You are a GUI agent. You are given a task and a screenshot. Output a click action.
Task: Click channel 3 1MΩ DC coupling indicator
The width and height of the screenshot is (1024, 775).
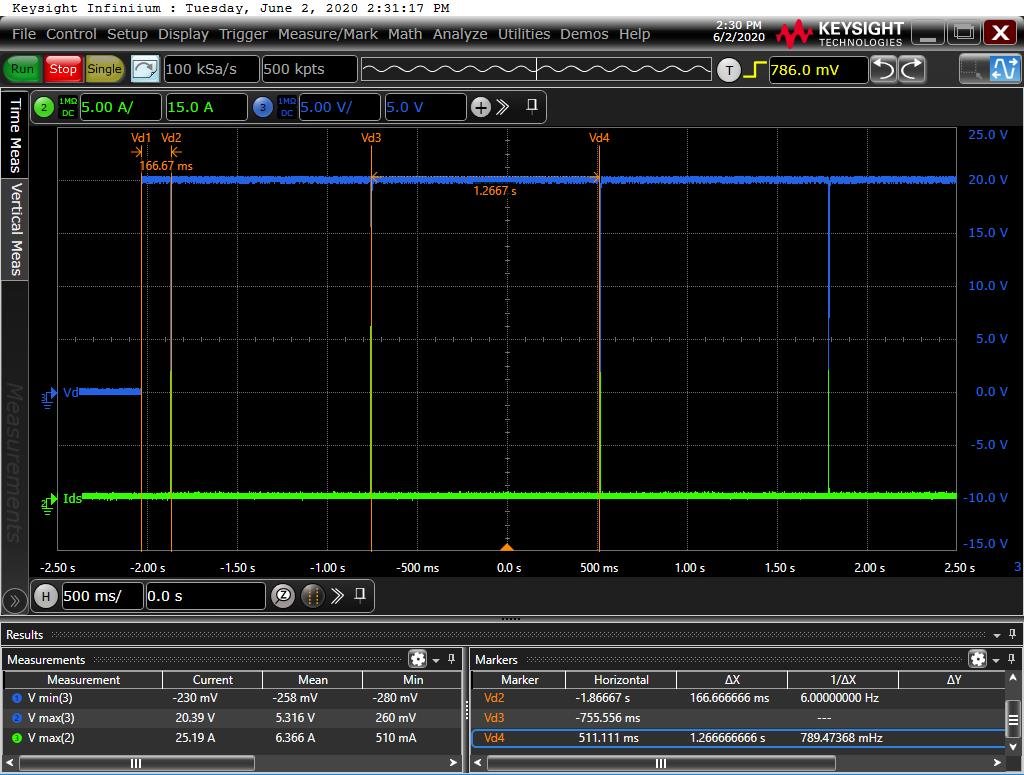click(287, 107)
